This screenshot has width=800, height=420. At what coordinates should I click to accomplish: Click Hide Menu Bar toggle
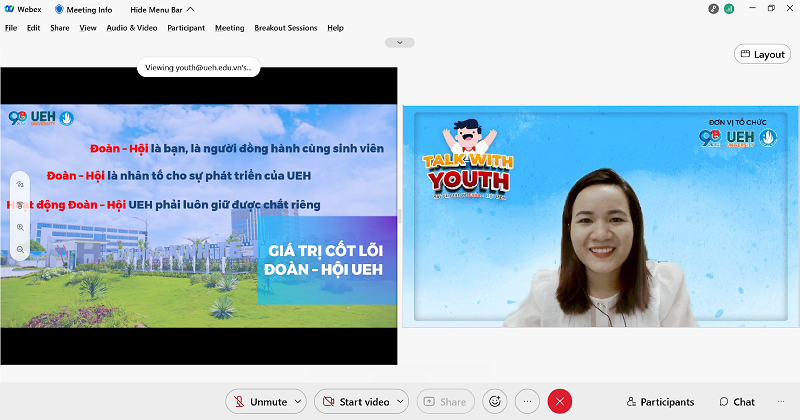click(162, 10)
